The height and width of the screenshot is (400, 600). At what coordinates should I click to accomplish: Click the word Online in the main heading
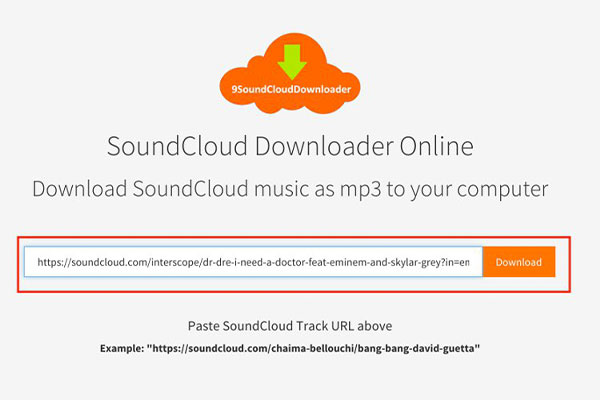[x=437, y=146]
